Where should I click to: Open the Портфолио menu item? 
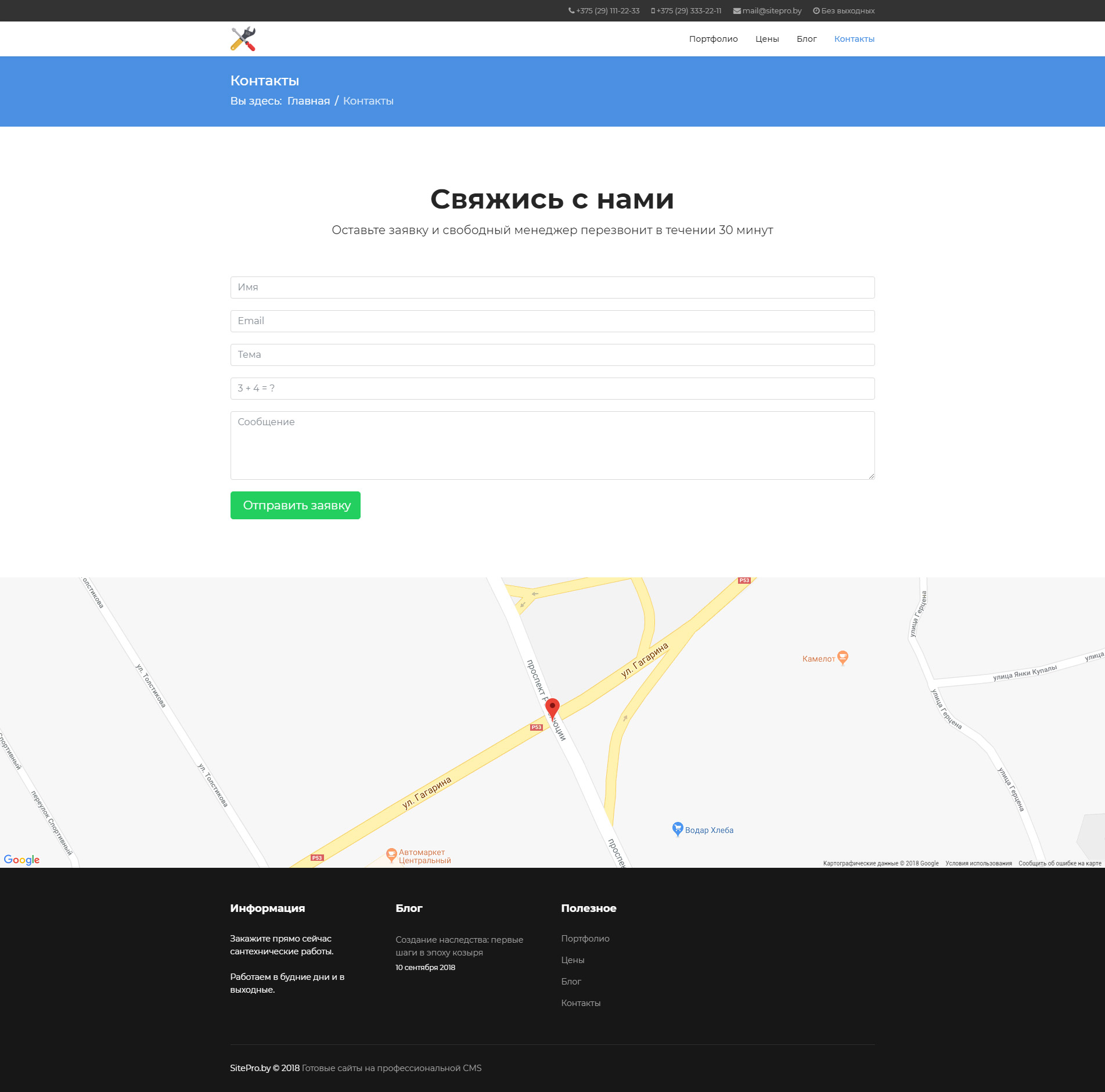pos(713,39)
